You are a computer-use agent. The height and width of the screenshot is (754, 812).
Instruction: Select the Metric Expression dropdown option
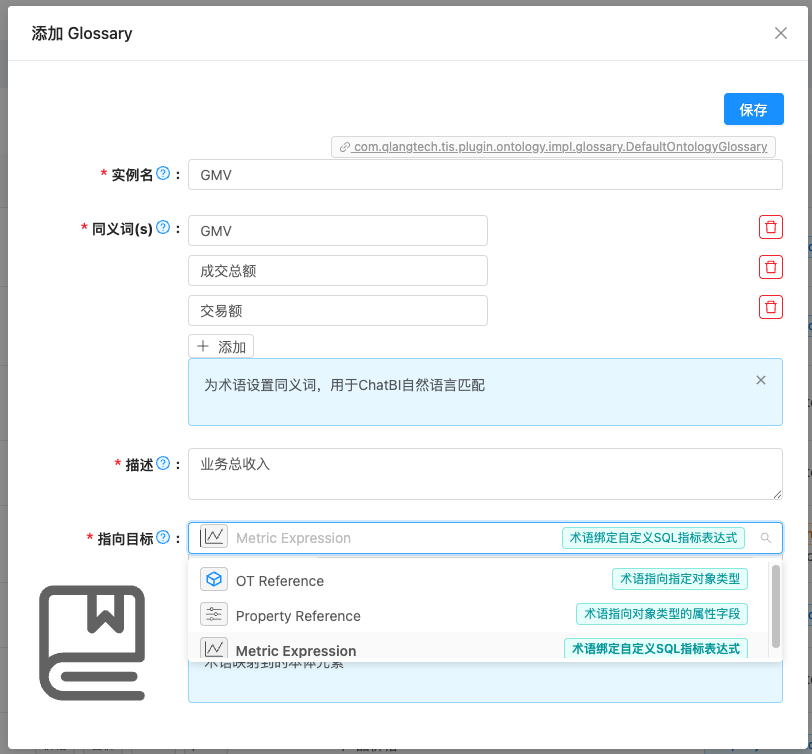tap(478, 647)
